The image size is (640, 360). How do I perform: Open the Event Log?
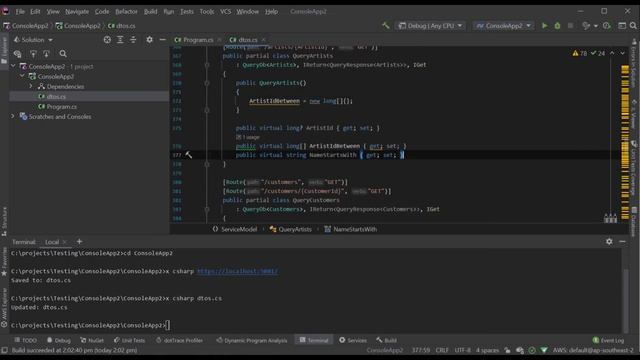tap(608, 340)
